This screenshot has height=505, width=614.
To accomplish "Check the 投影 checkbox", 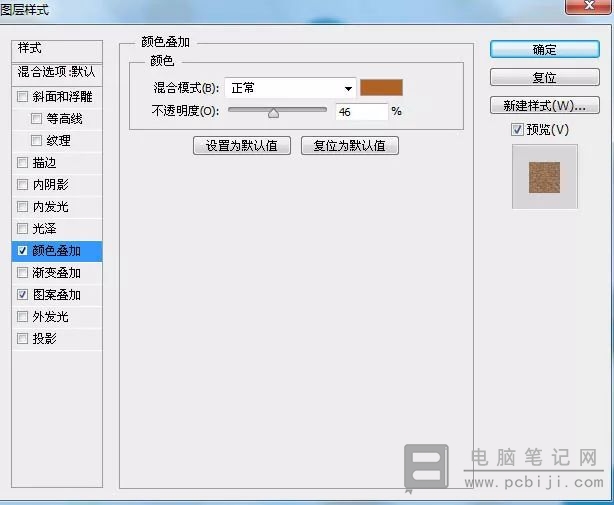I will [22, 338].
